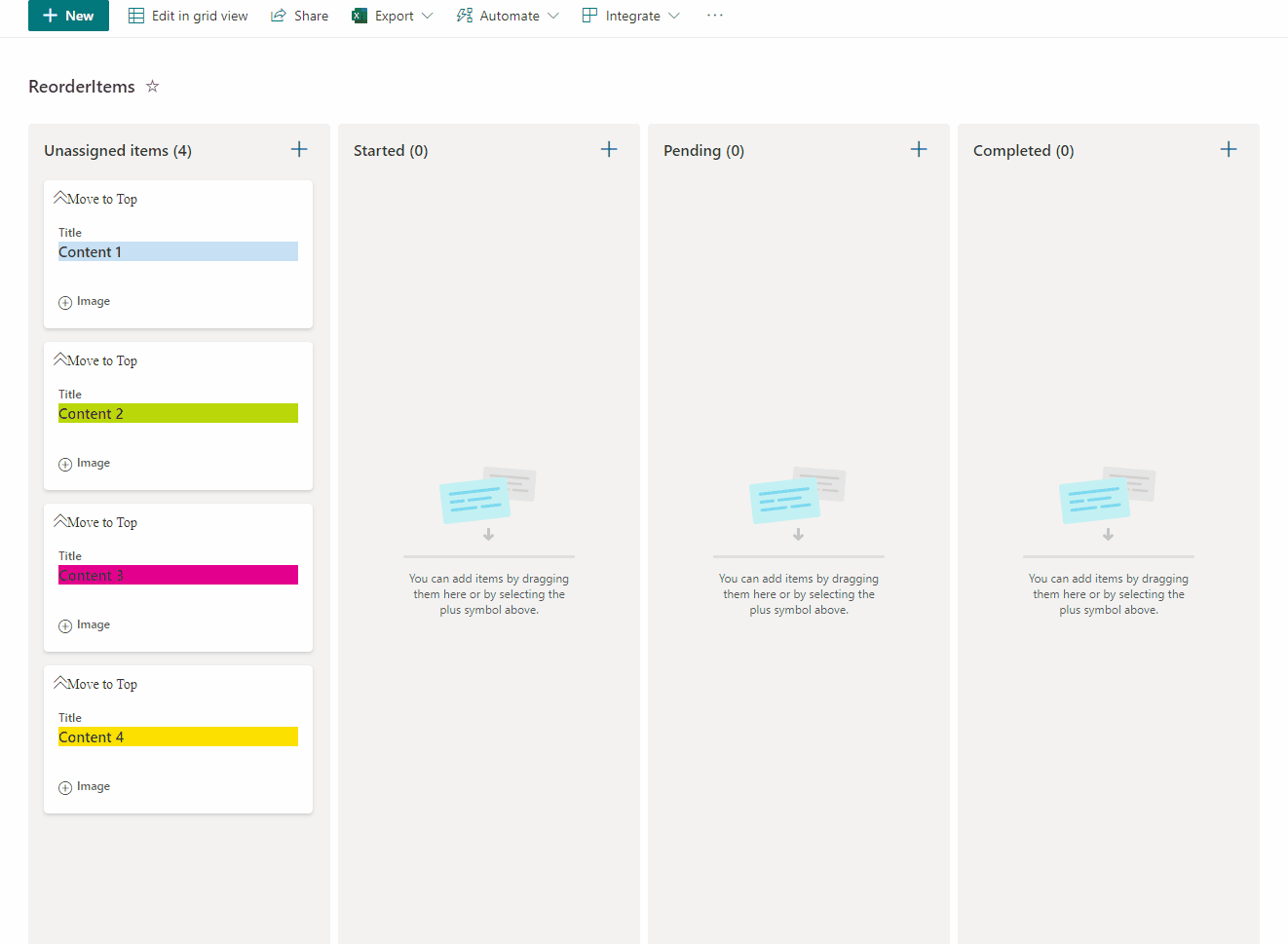Move Content 4 card to top
Viewport: 1288px width, 944px height.
coord(95,684)
